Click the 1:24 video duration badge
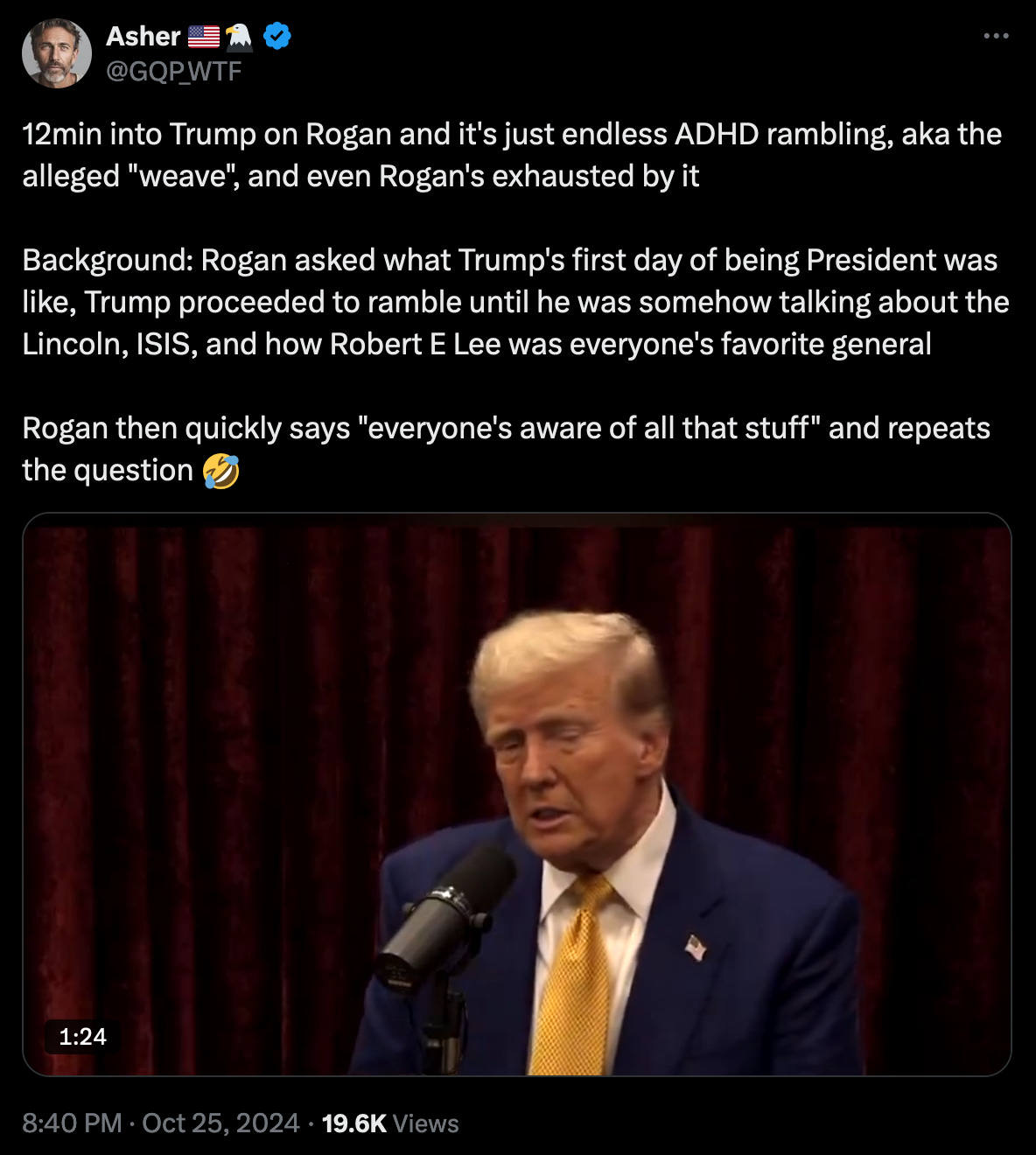This screenshot has height=1155, width=1036. pyautogui.click(x=82, y=1037)
